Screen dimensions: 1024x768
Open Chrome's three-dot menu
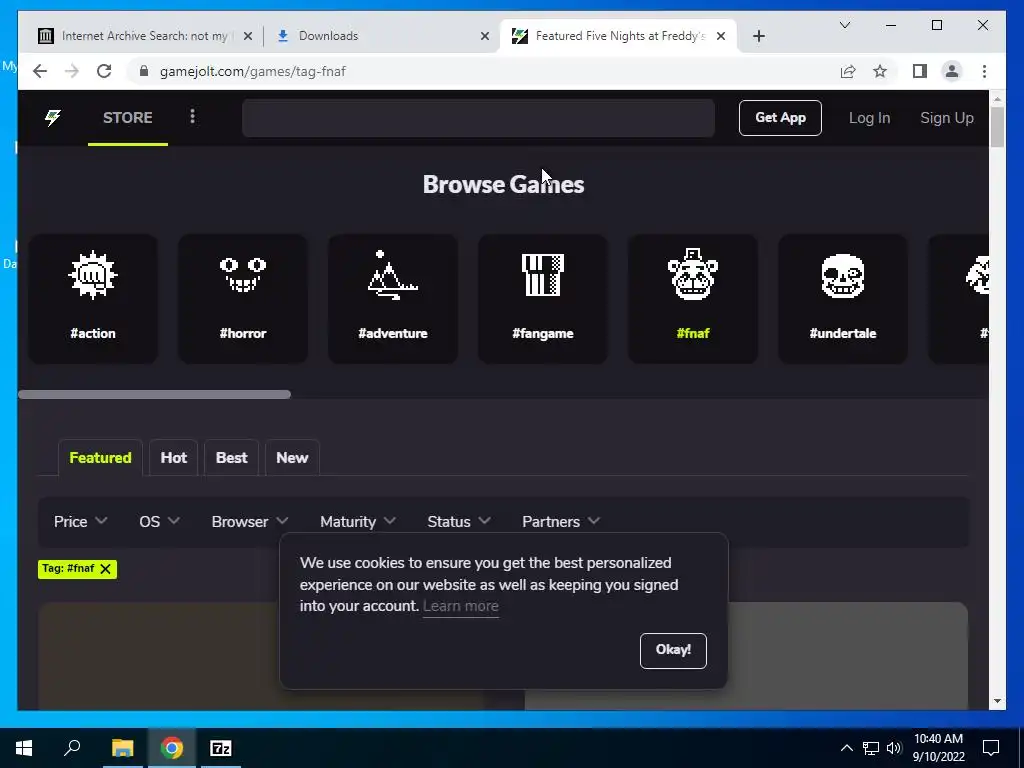(984, 71)
